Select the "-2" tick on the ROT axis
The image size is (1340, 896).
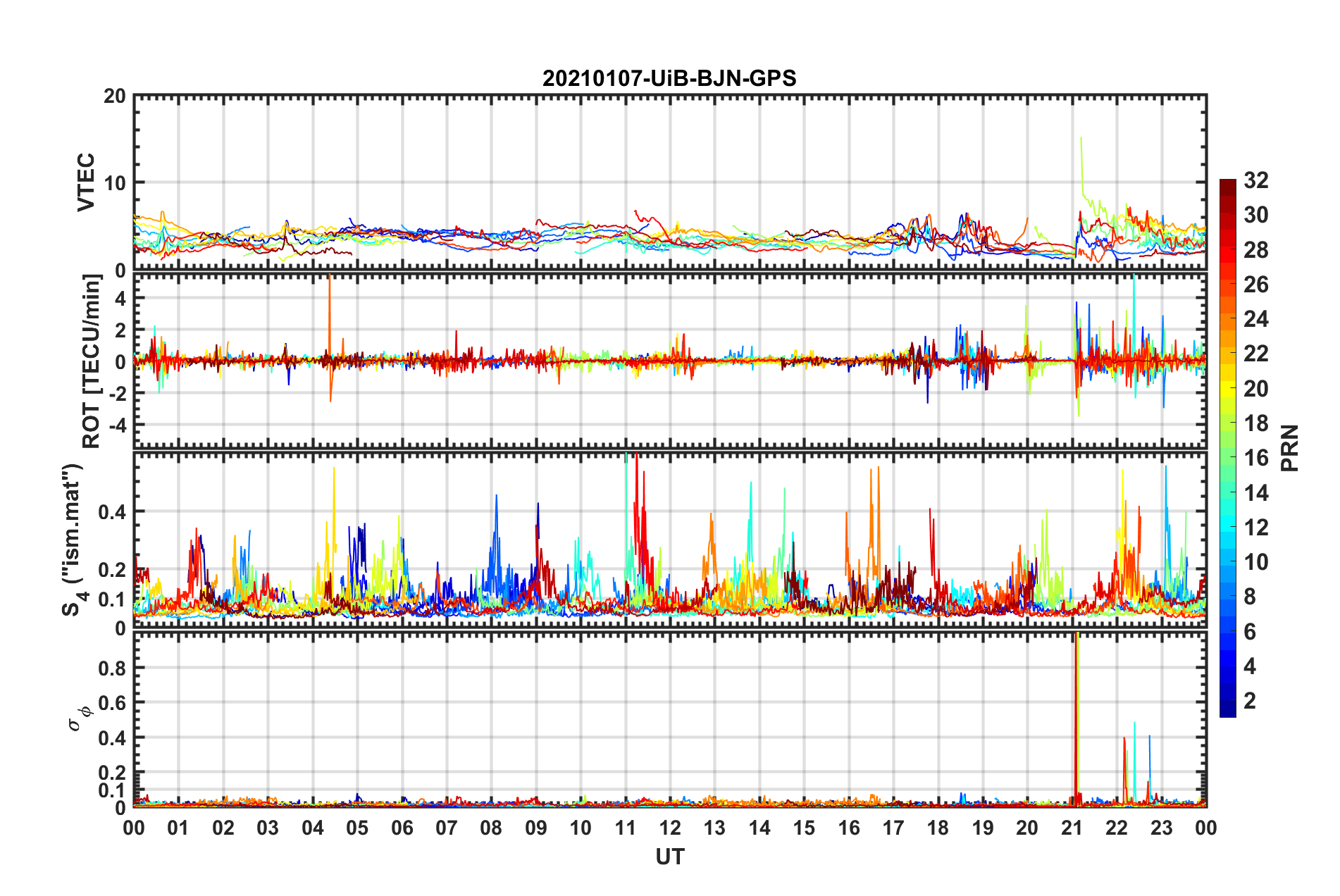coord(117,393)
